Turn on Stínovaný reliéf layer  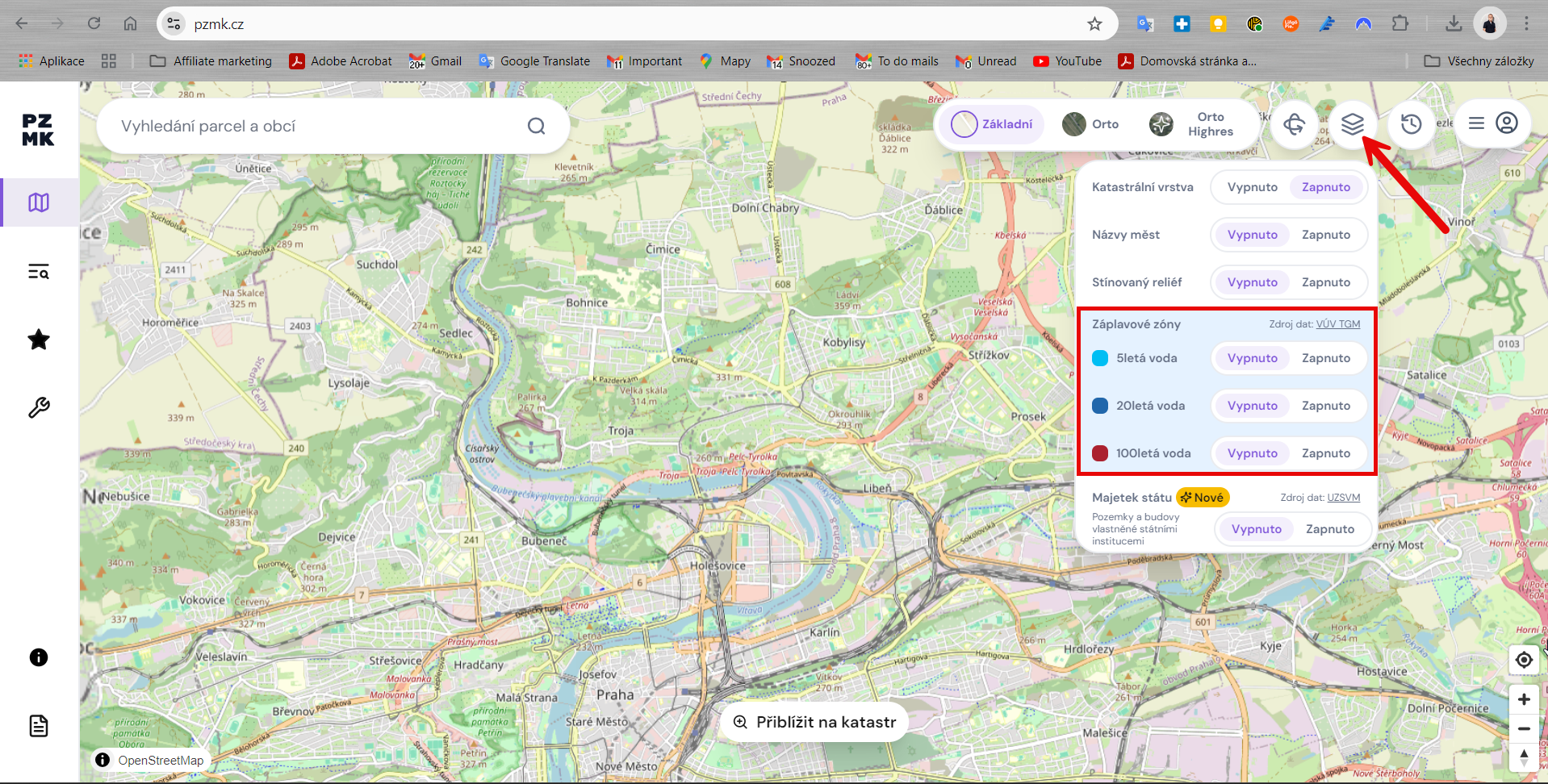pyautogui.click(x=1325, y=282)
